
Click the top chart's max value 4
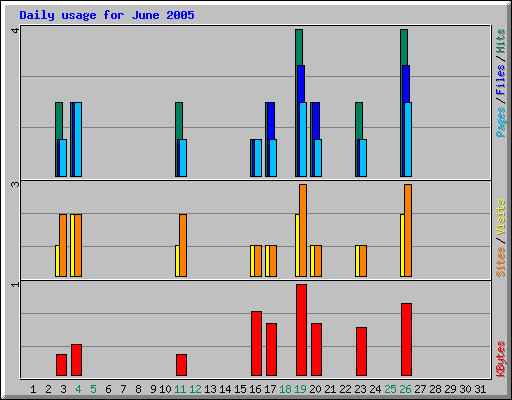tap(15, 30)
